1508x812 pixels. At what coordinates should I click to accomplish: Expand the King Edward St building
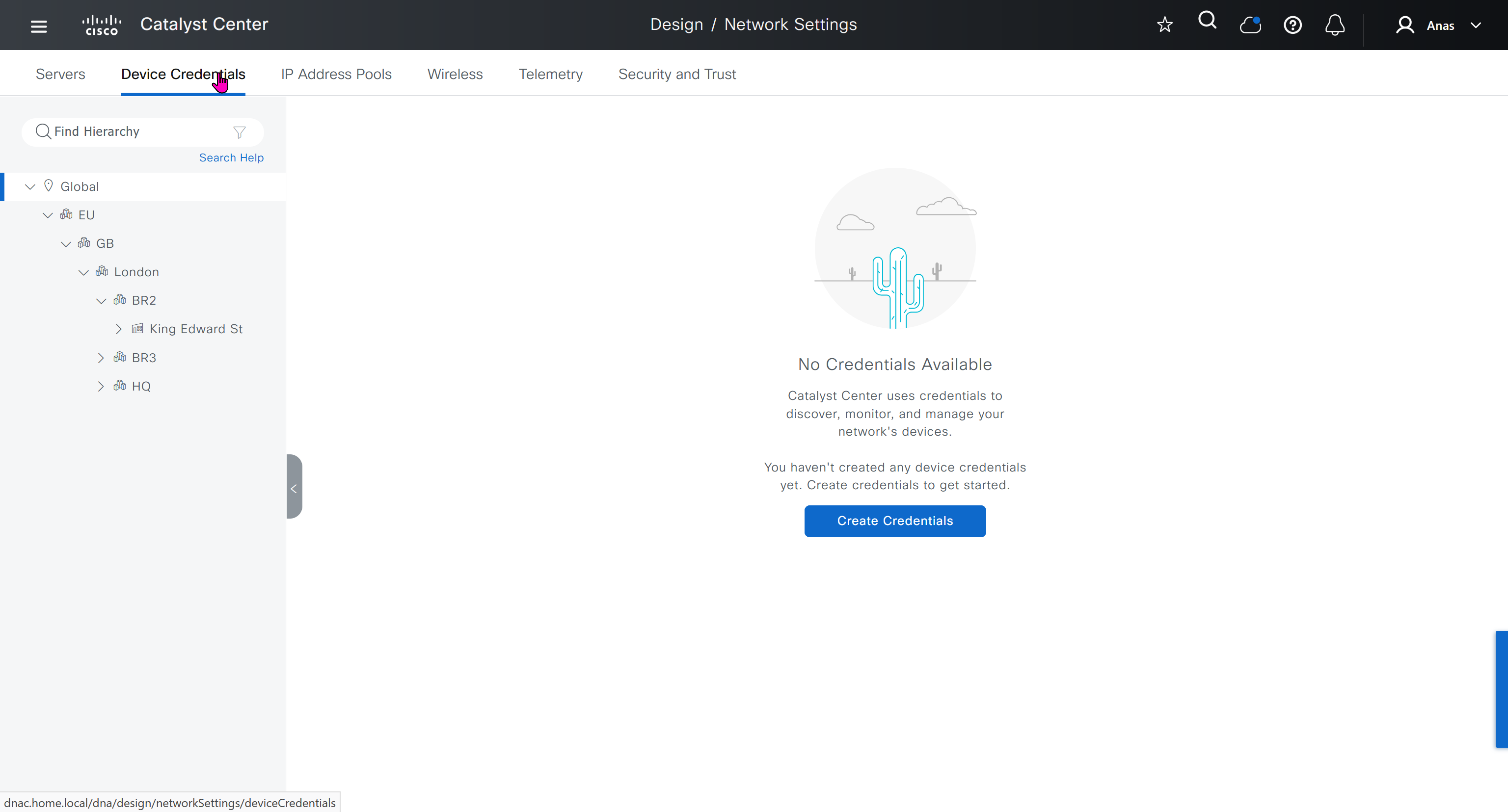tap(119, 329)
